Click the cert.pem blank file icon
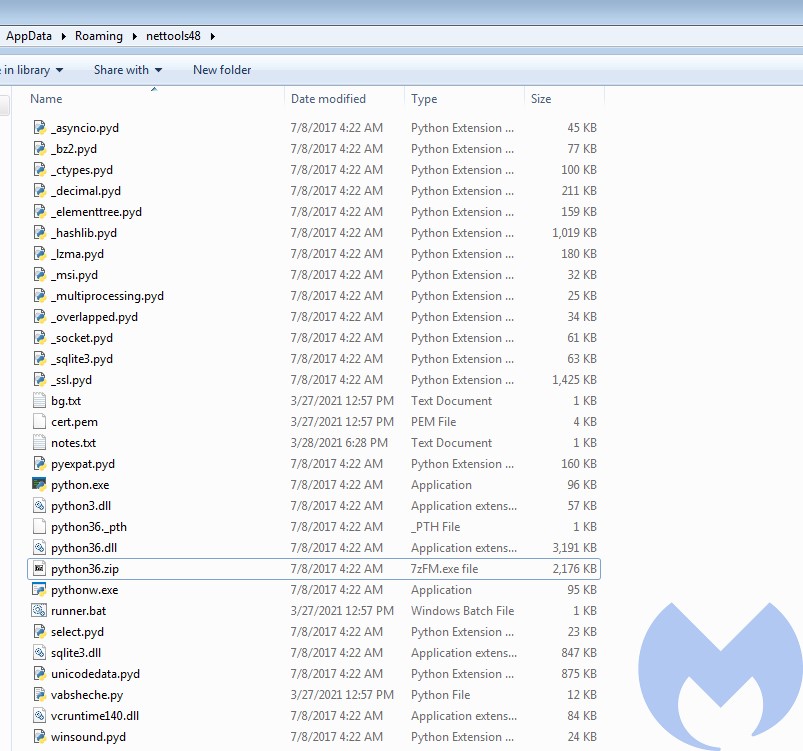The width and height of the screenshot is (803, 751). coord(39,421)
